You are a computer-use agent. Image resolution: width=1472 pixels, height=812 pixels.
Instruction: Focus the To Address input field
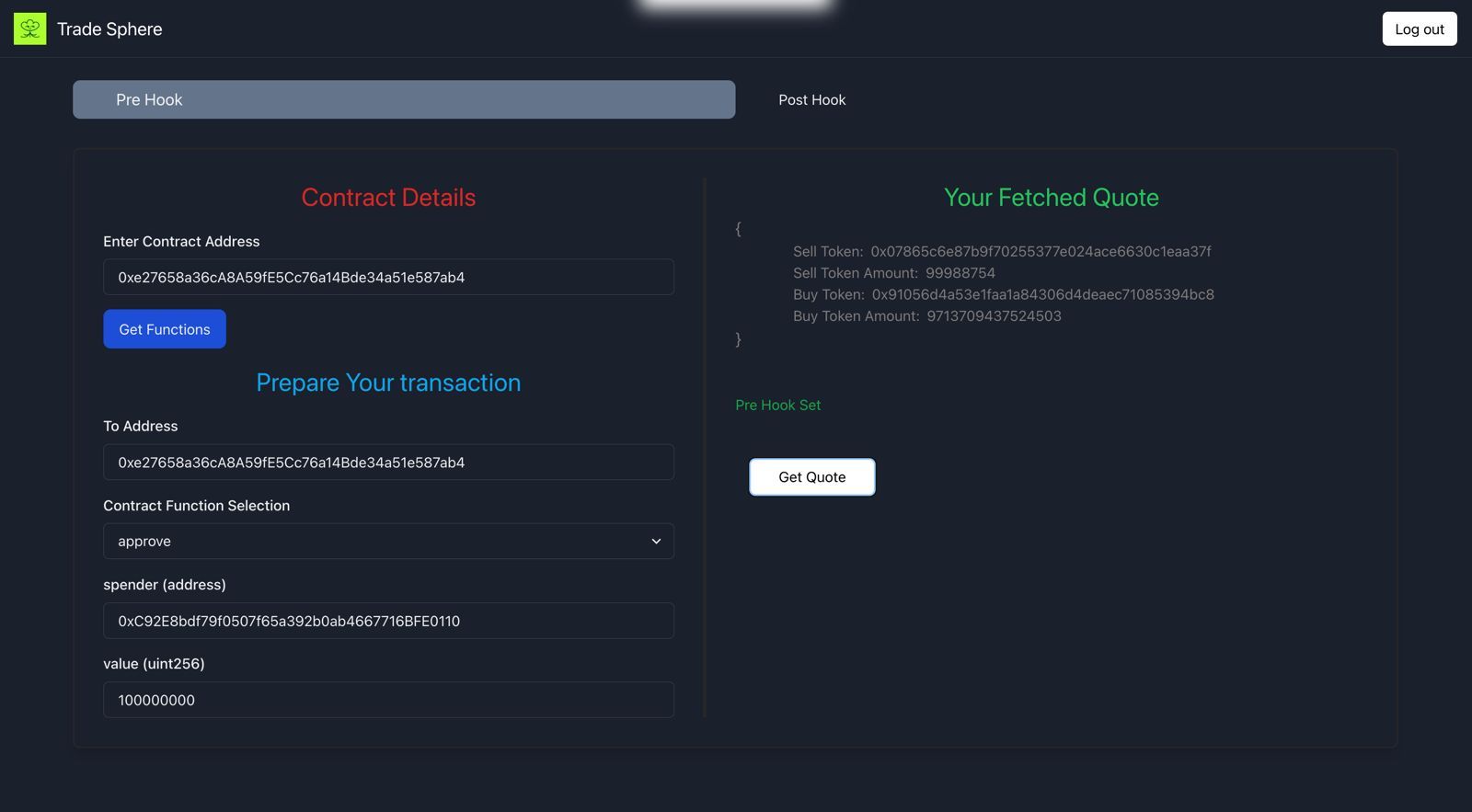[388, 462]
